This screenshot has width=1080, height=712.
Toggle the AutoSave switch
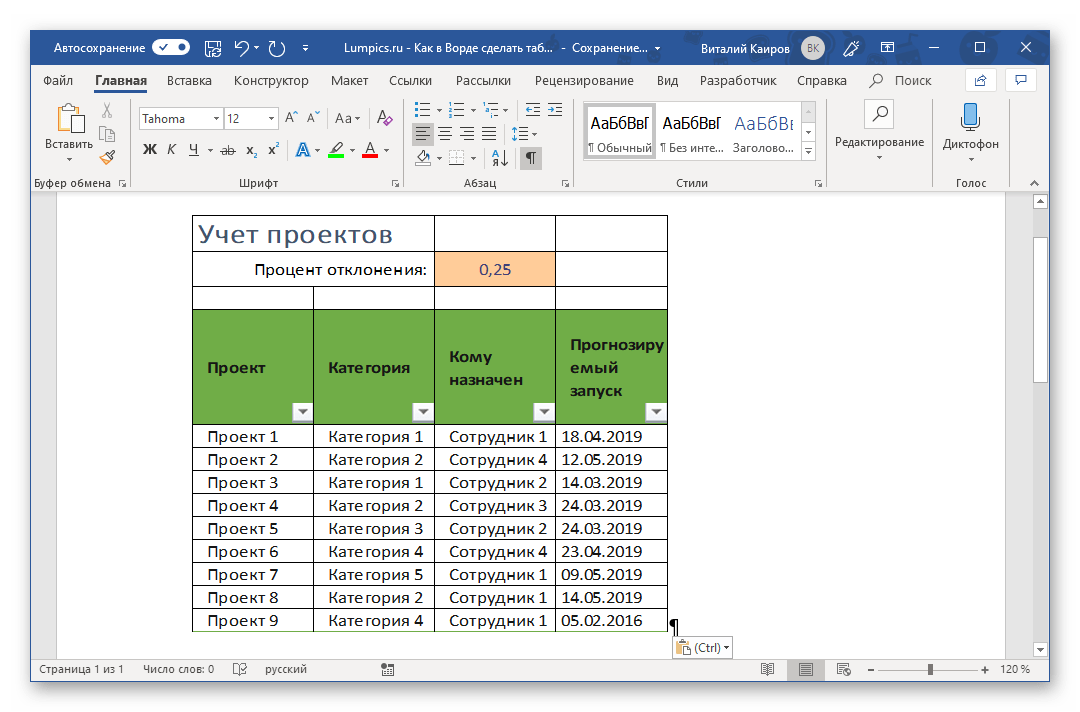pyautogui.click(x=171, y=48)
